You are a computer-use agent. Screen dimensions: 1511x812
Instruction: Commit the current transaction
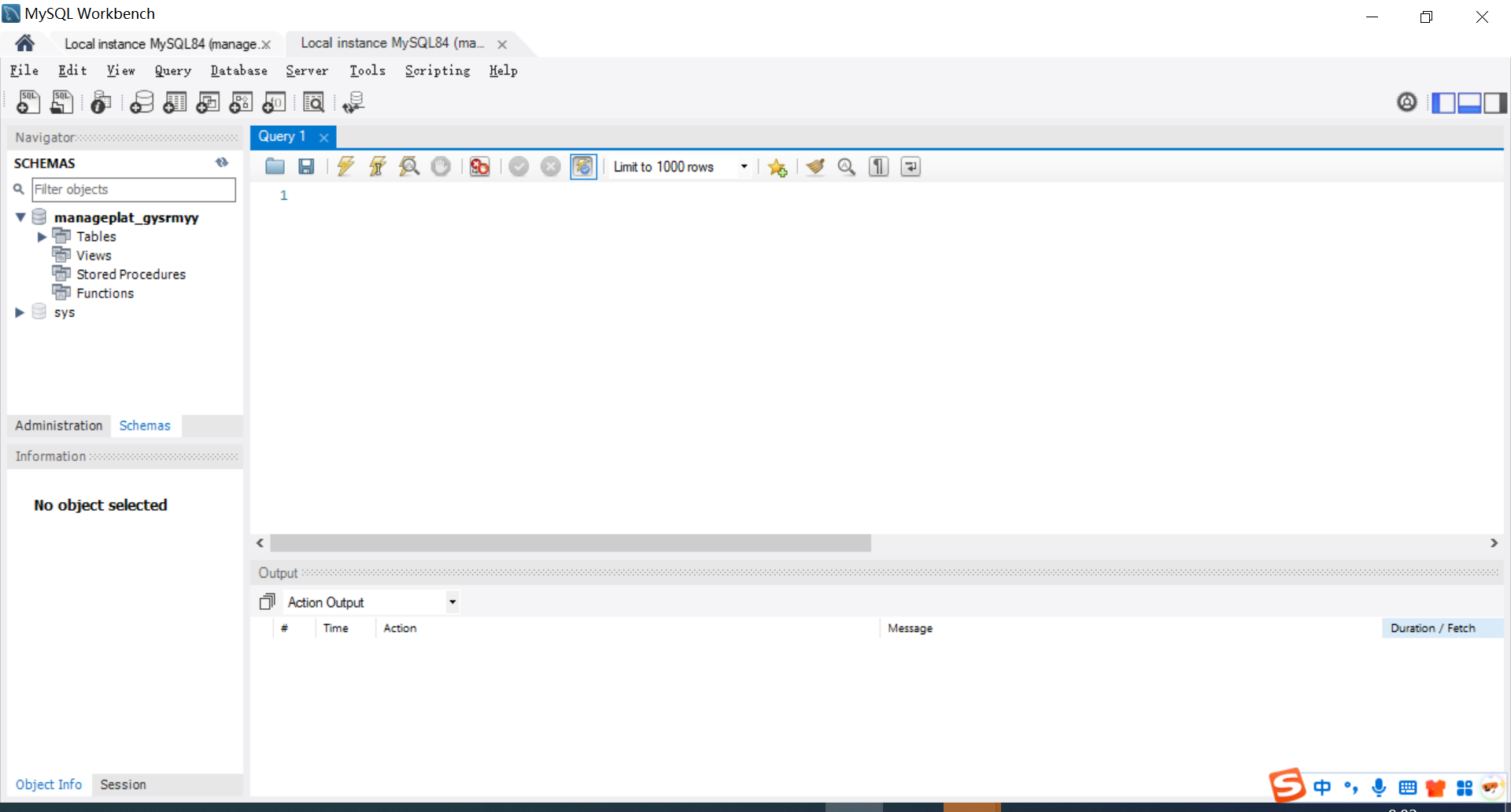click(519, 166)
